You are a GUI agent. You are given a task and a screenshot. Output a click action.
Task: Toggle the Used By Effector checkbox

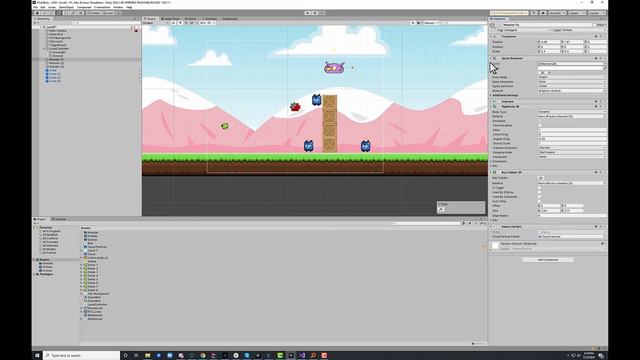[x=540, y=192]
